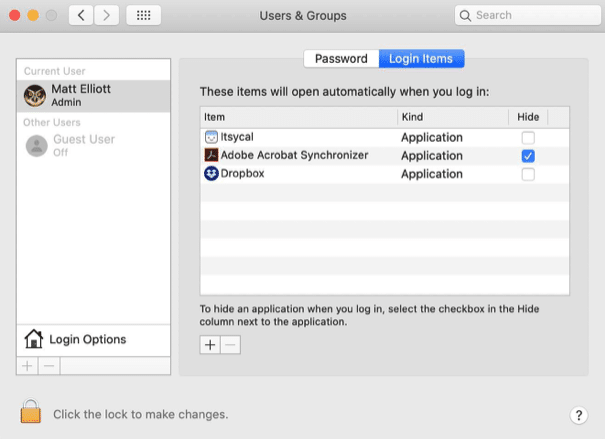Image resolution: width=605 pixels, height=439 pixels.
Task: Go back with the left arrow button
Action: 81,16
